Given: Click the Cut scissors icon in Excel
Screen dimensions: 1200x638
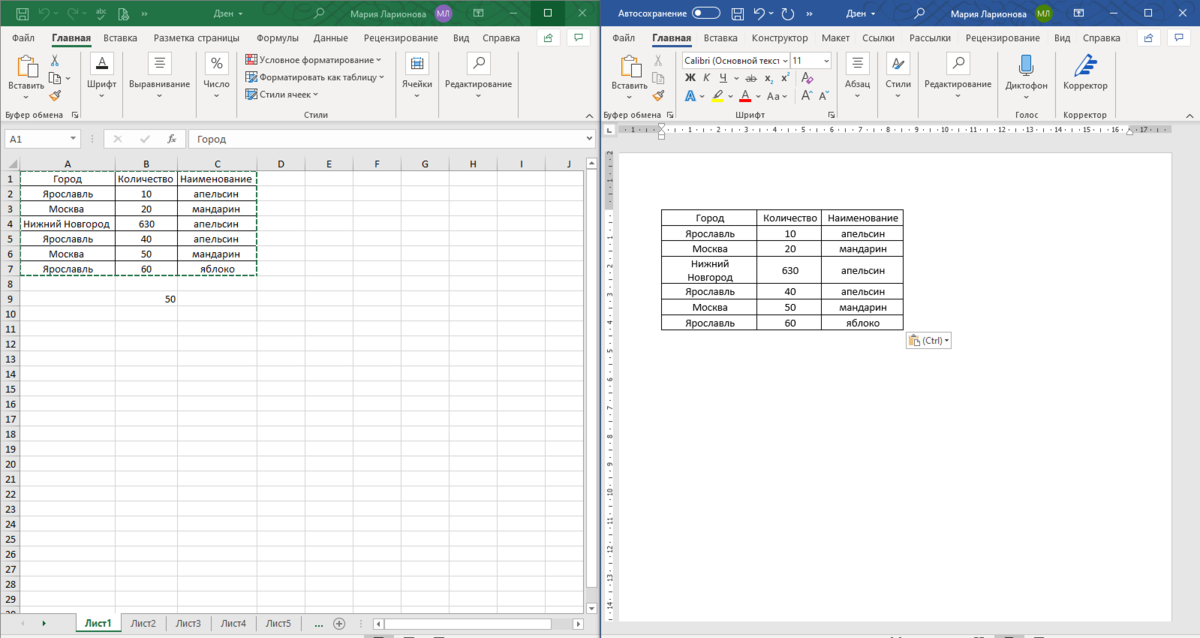Looking at the screenshot, I should point(55,60).
